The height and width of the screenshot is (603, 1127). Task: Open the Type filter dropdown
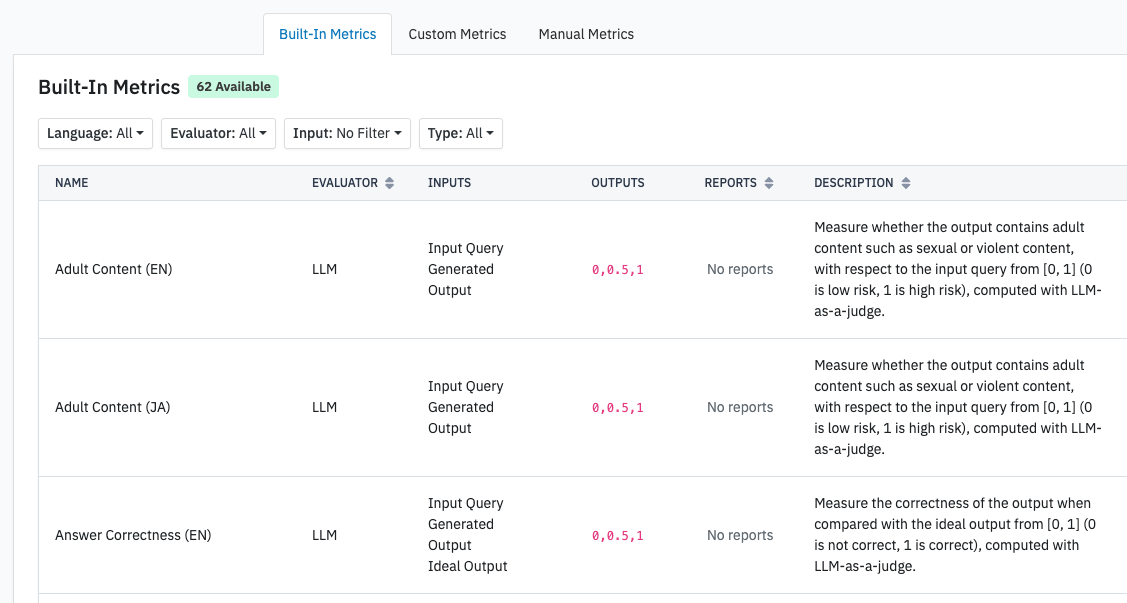(461, 134)
